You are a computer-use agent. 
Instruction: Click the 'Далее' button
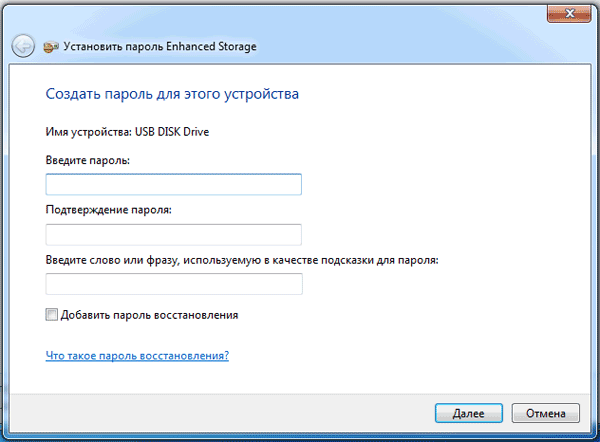pos(469,413)
